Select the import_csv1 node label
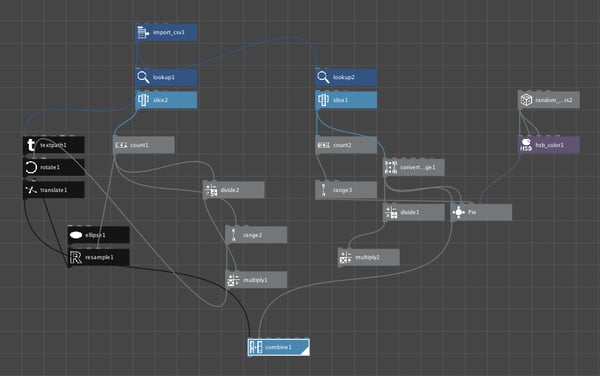Screen dimensions: 600x376 pyautogui.click(x=169, y=33)
